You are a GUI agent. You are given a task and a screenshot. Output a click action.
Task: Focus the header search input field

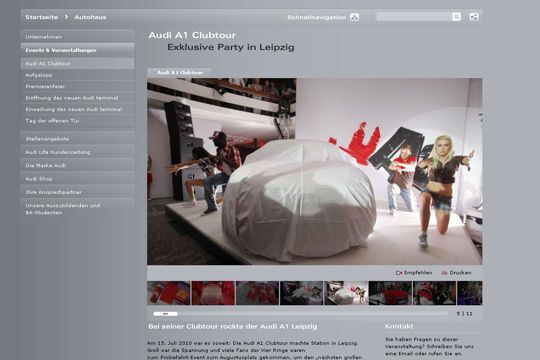pos(414,17)
